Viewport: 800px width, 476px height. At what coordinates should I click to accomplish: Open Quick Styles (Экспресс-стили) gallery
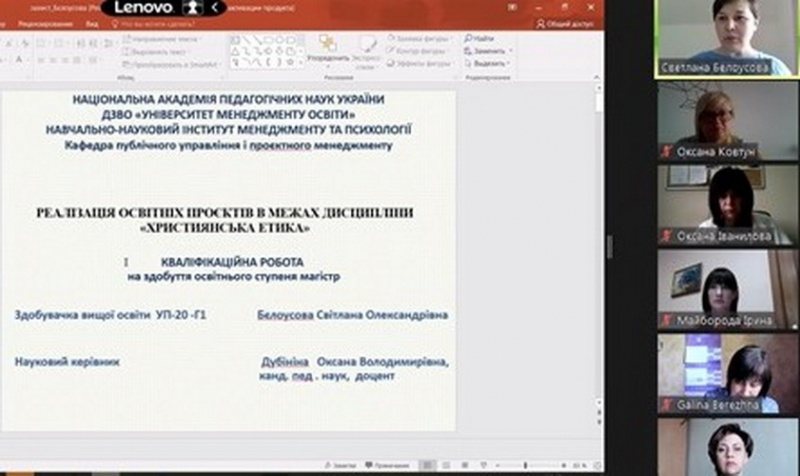coord(365,52)
